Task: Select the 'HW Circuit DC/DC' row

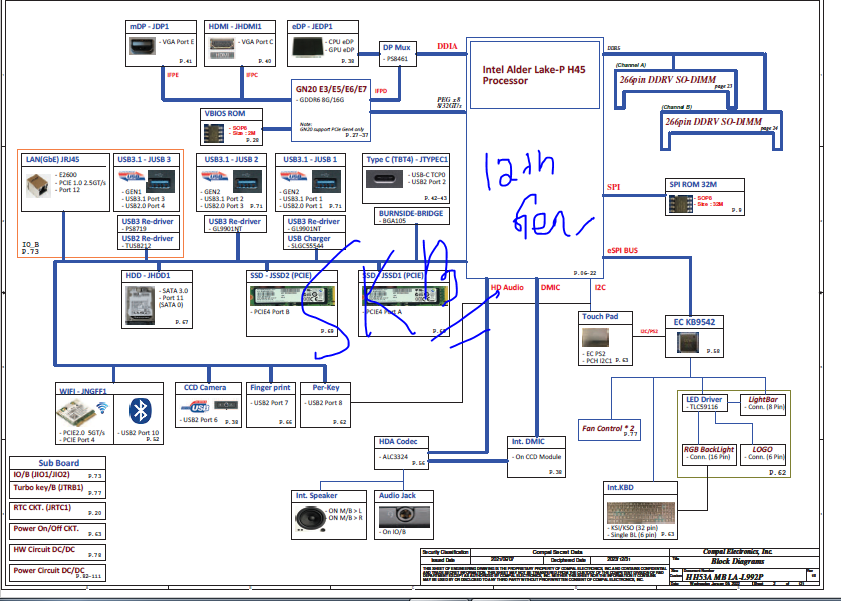Action: coord(57,552)
